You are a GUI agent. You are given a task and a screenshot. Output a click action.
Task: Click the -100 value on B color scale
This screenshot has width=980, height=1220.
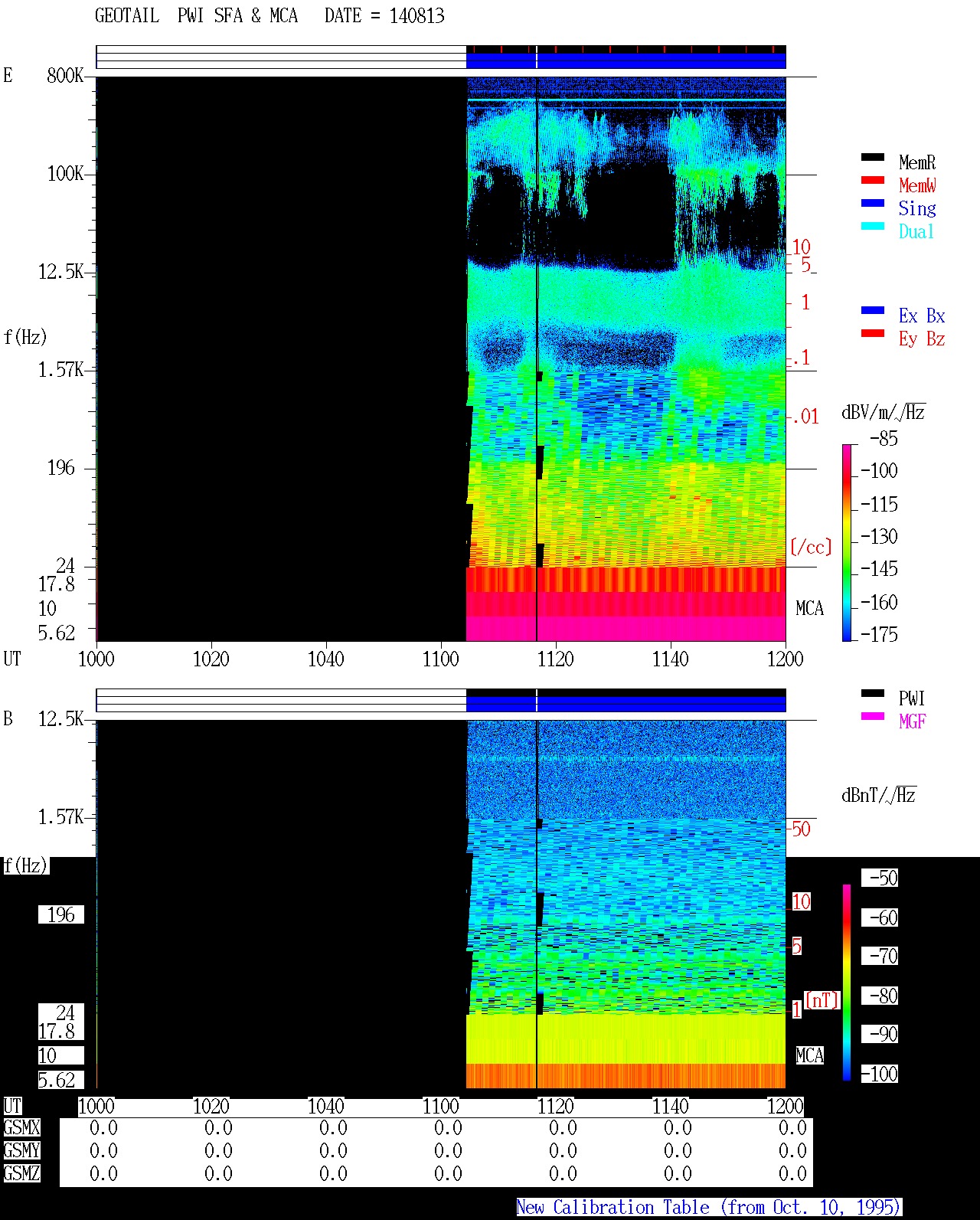[x=880, y=1074]
